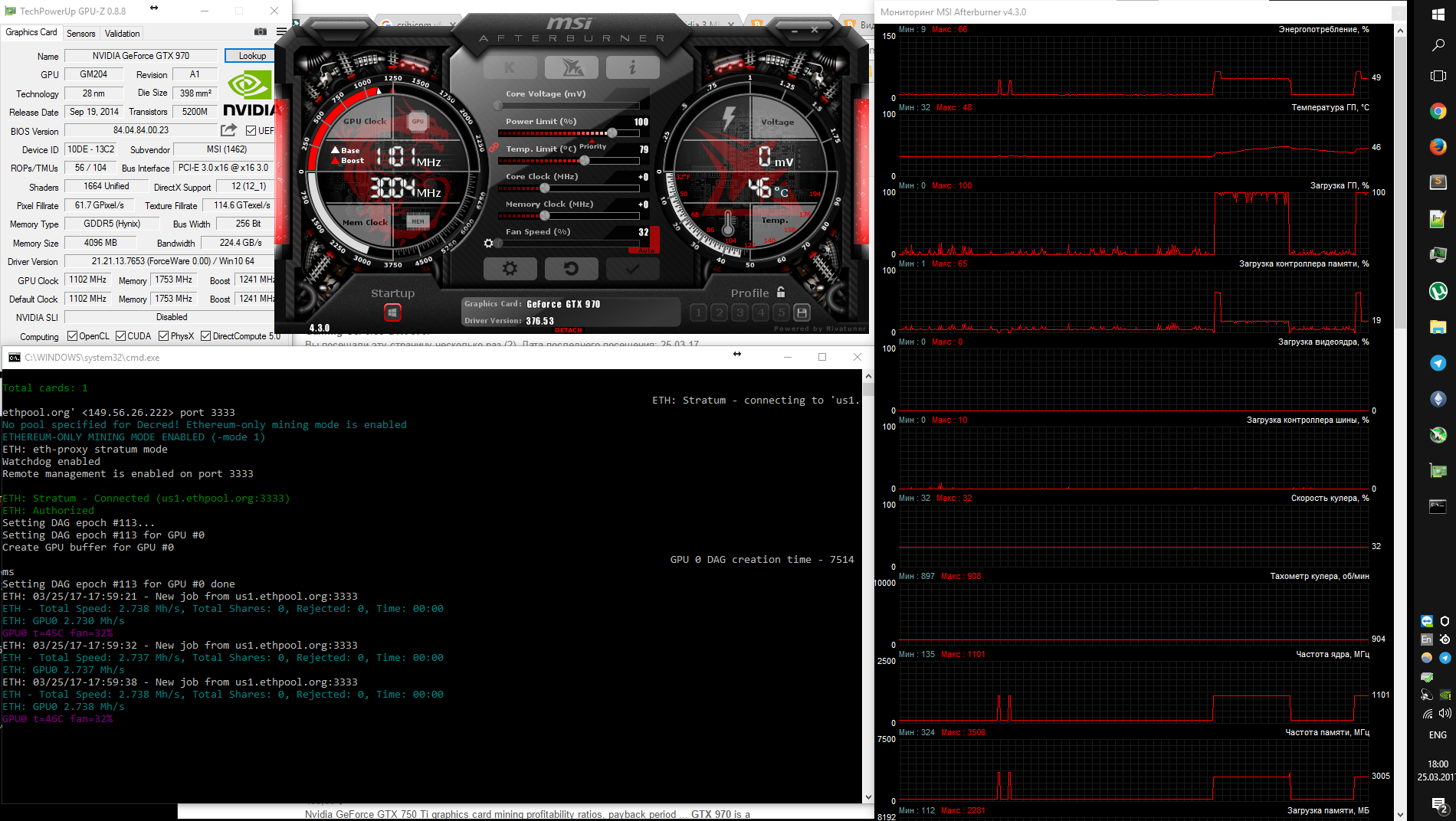Open Windows Start menu

[x=1438, y=14]
